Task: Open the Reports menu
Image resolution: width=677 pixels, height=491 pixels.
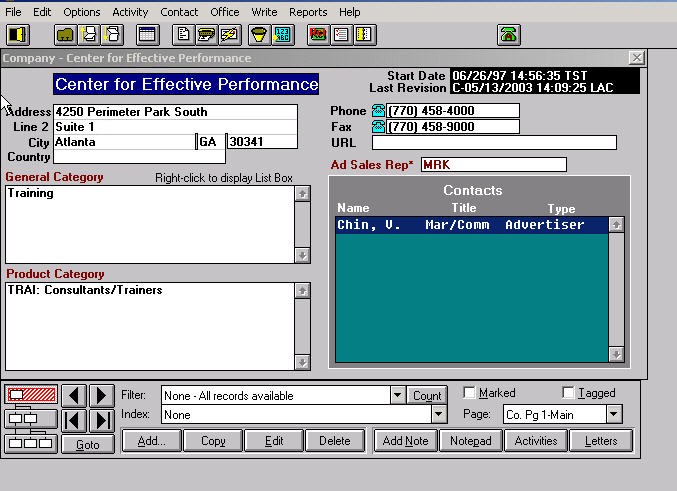Action: coord(308,12)
